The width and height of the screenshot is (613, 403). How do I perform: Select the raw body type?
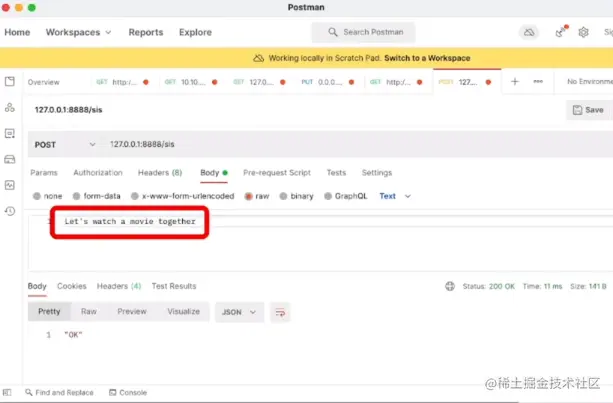coord(248,196)
